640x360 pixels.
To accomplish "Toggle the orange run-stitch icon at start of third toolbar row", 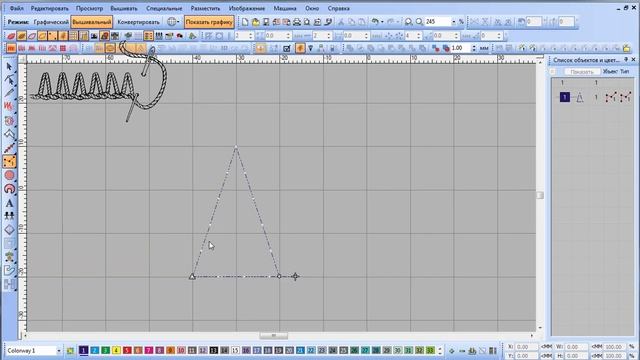I will [11, 48].
